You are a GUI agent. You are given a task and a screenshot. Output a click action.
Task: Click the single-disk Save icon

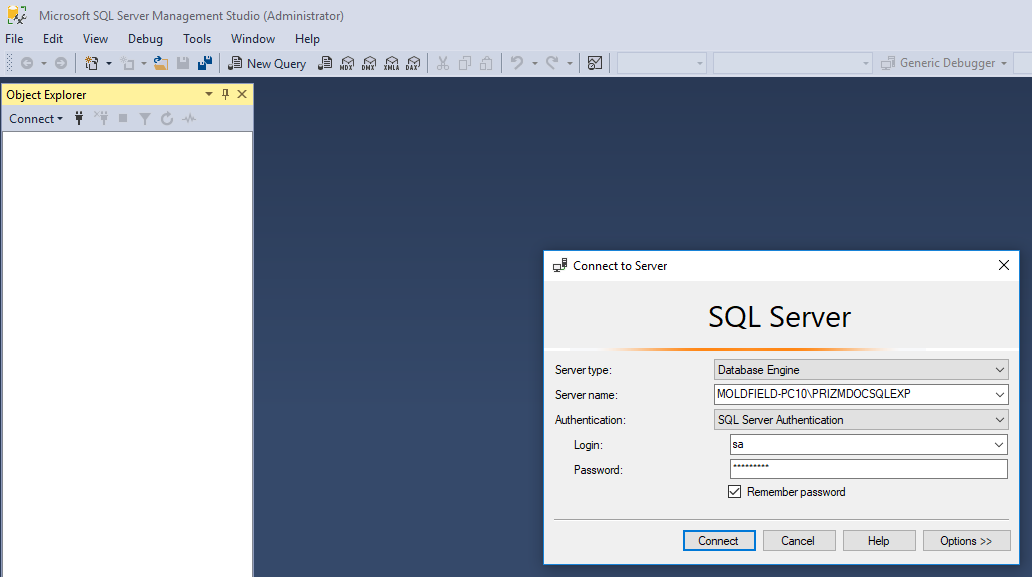(183, 63)
